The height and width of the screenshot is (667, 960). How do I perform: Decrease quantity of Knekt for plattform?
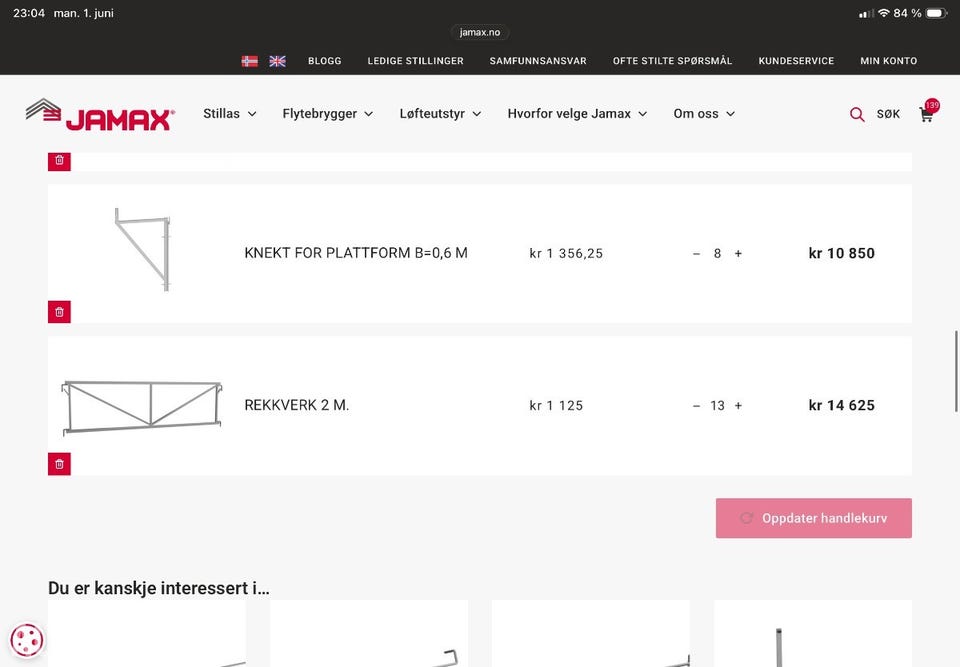(696, 254)
